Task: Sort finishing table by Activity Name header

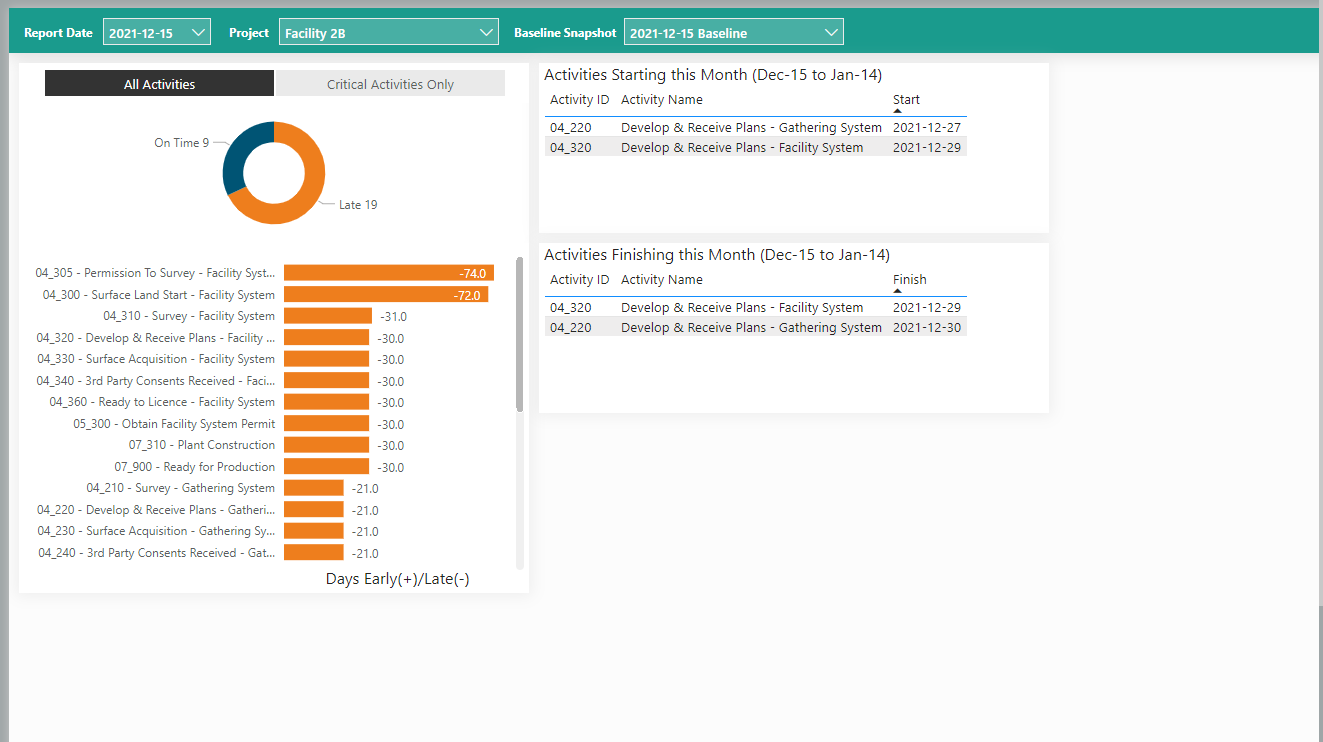Action: 661,280
